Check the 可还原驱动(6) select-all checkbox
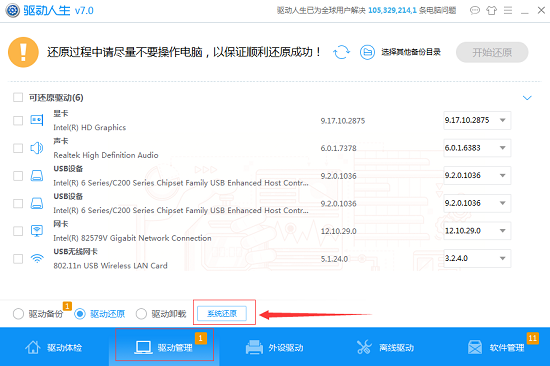Screen dimensions: 550x366 18,97
